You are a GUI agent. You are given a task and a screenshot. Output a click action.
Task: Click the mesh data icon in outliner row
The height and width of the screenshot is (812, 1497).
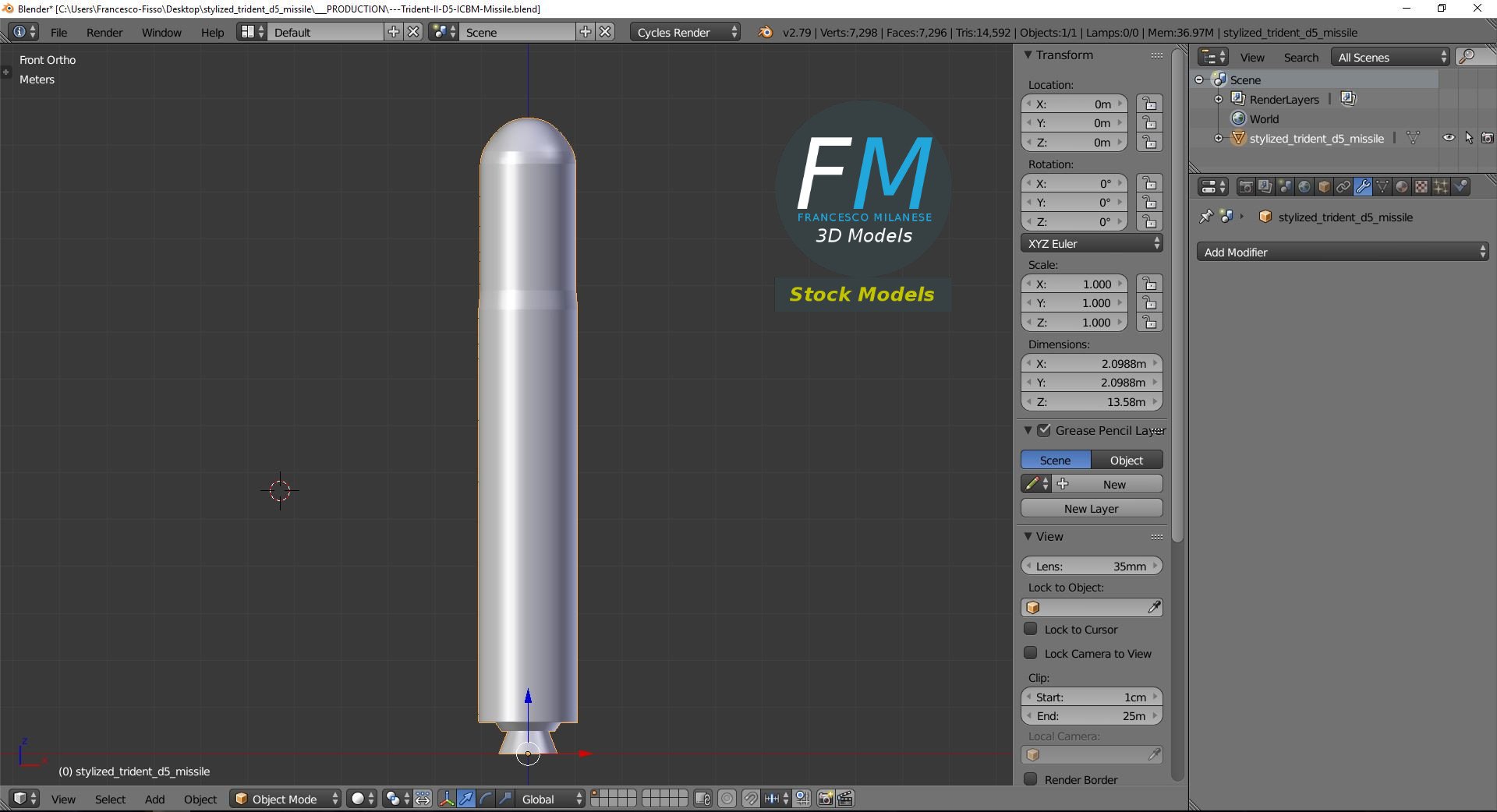[x=1413, y=138]
